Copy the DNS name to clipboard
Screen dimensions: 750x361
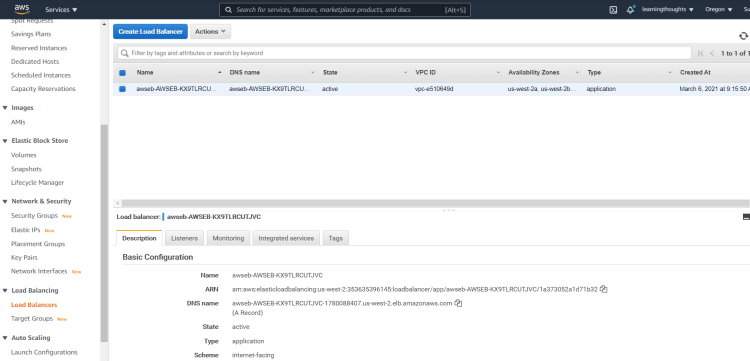click(x=458, y=303)
